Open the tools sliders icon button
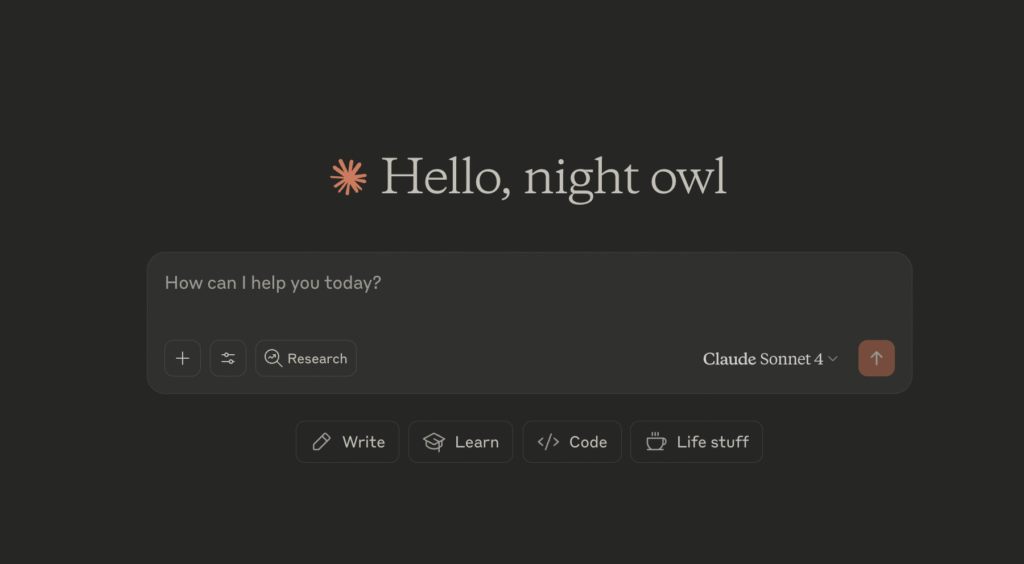Image resolution: width=1024 pixels, height=564 pixels. tap(228, 358)
